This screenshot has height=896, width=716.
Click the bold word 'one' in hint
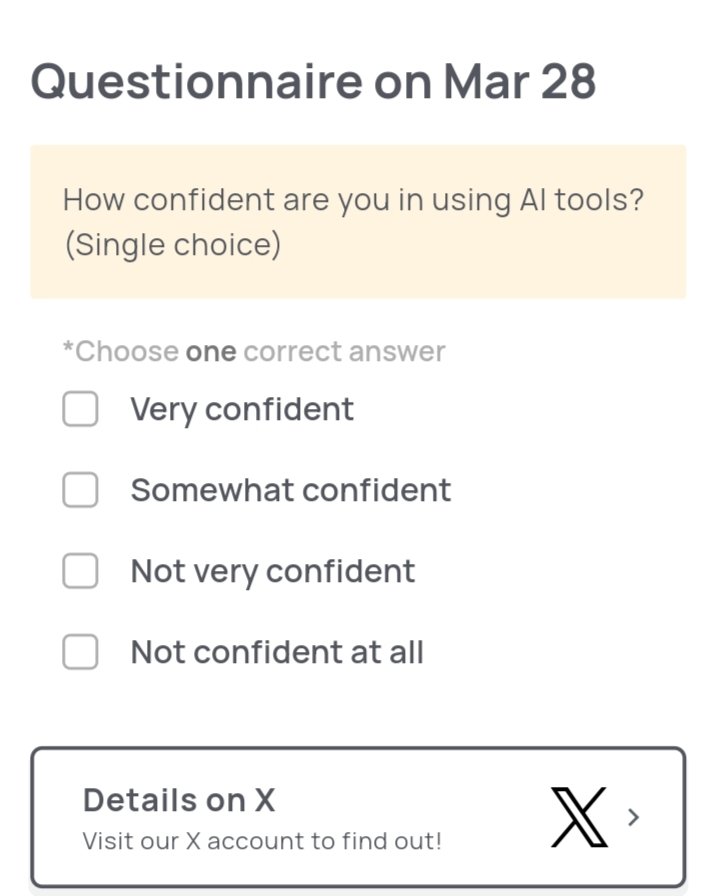(211, 351)
